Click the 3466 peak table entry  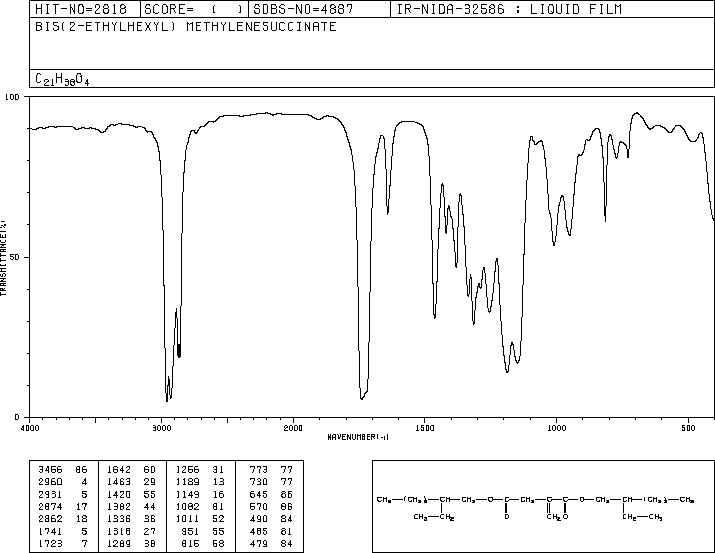[x=62, y=470]
